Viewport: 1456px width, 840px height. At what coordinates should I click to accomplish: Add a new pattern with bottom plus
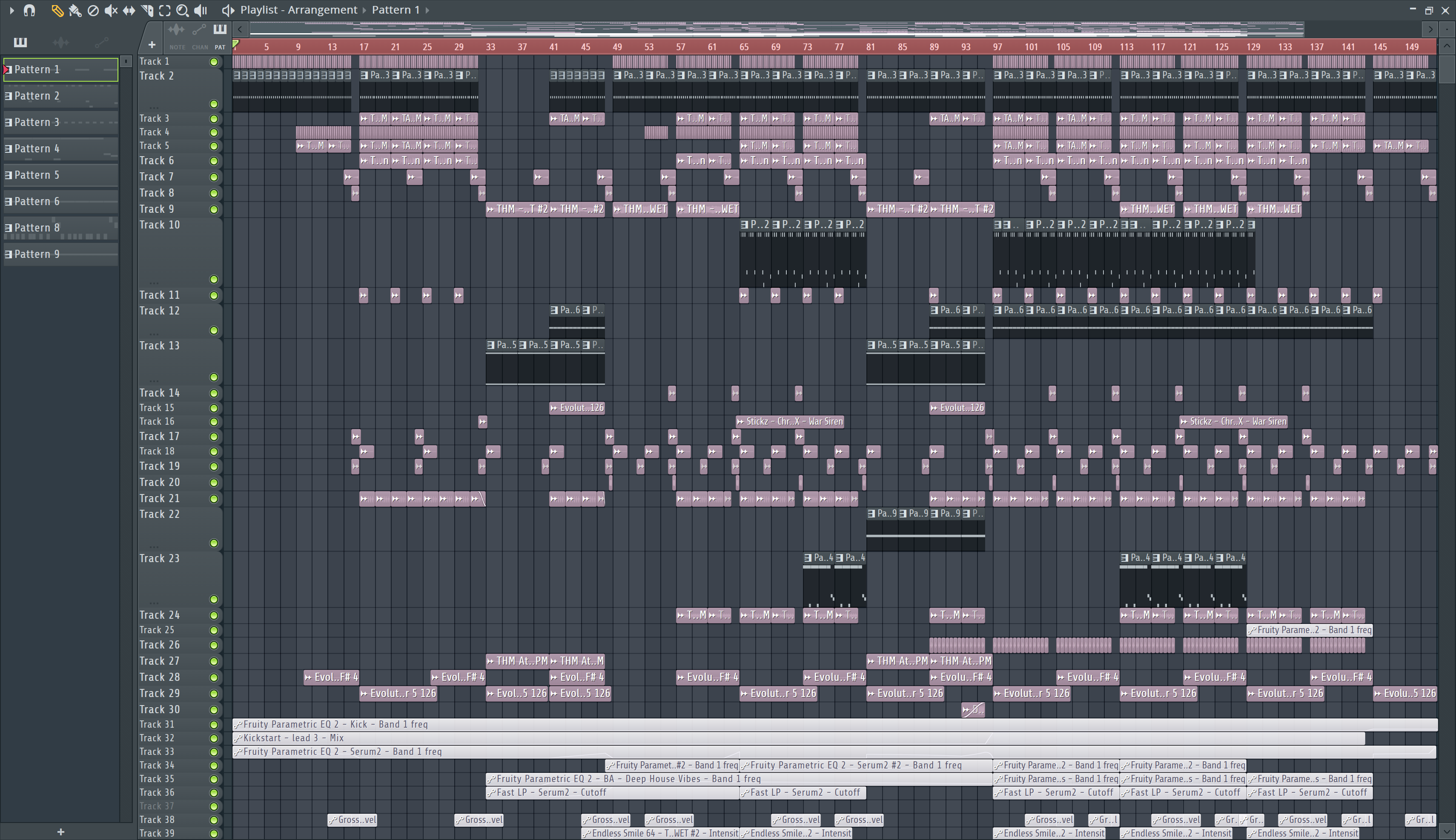coord(60,831)
